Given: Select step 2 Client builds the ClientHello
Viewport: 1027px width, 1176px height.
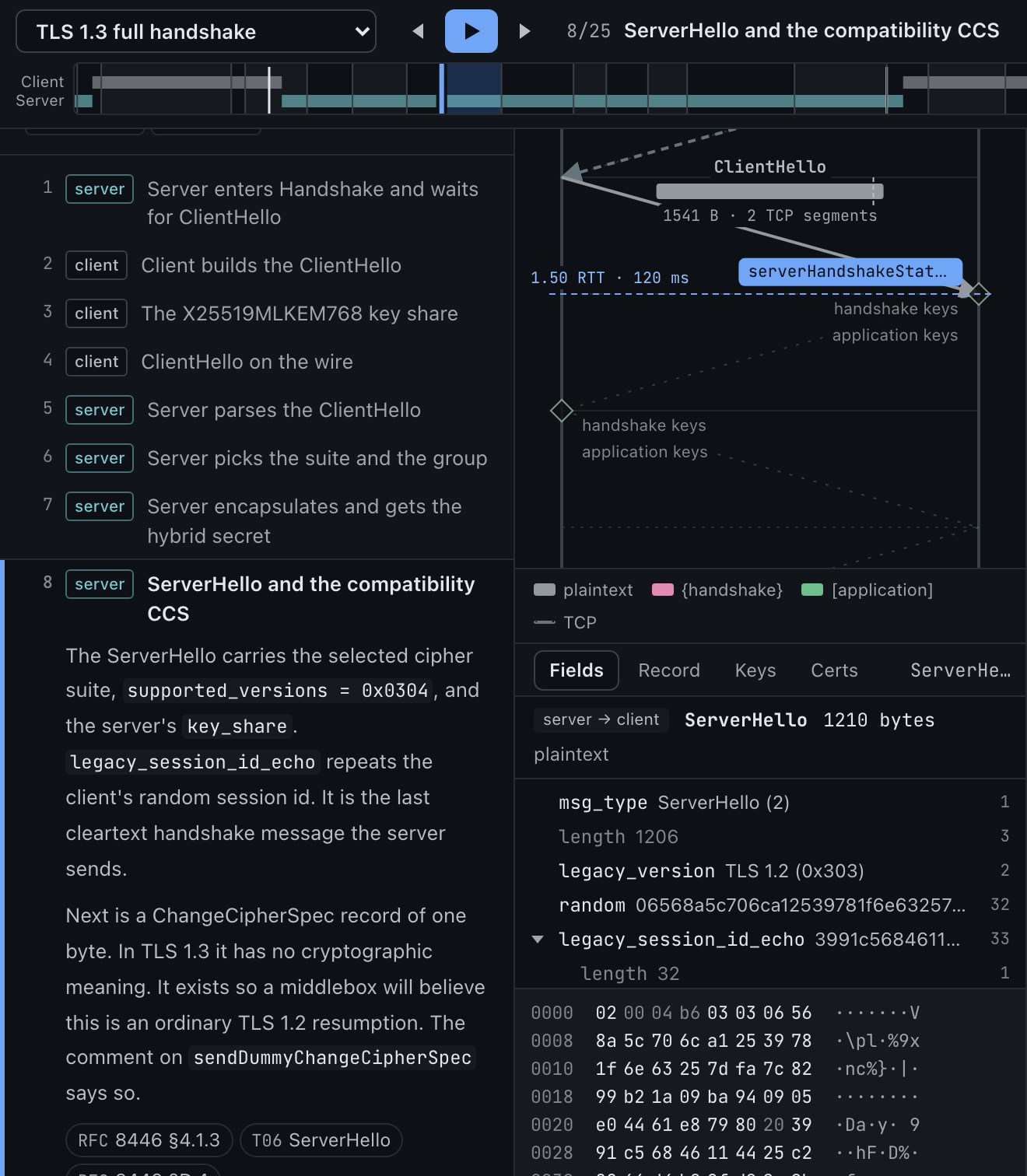Looking at the screenshot, I should (257, 265).
